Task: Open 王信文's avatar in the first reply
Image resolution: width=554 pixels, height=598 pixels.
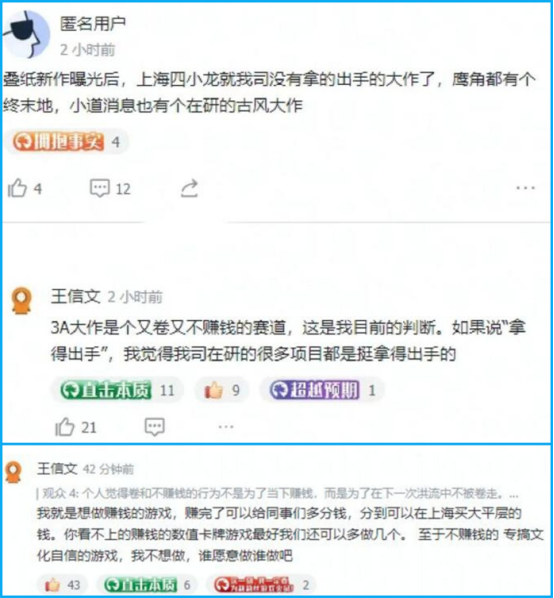Action: (x=21, y=301)
